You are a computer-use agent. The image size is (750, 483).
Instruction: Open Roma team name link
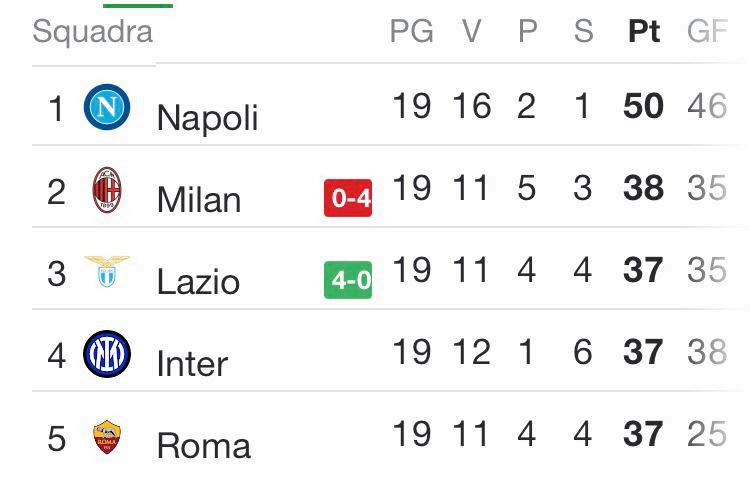click(x=204, y=446)
